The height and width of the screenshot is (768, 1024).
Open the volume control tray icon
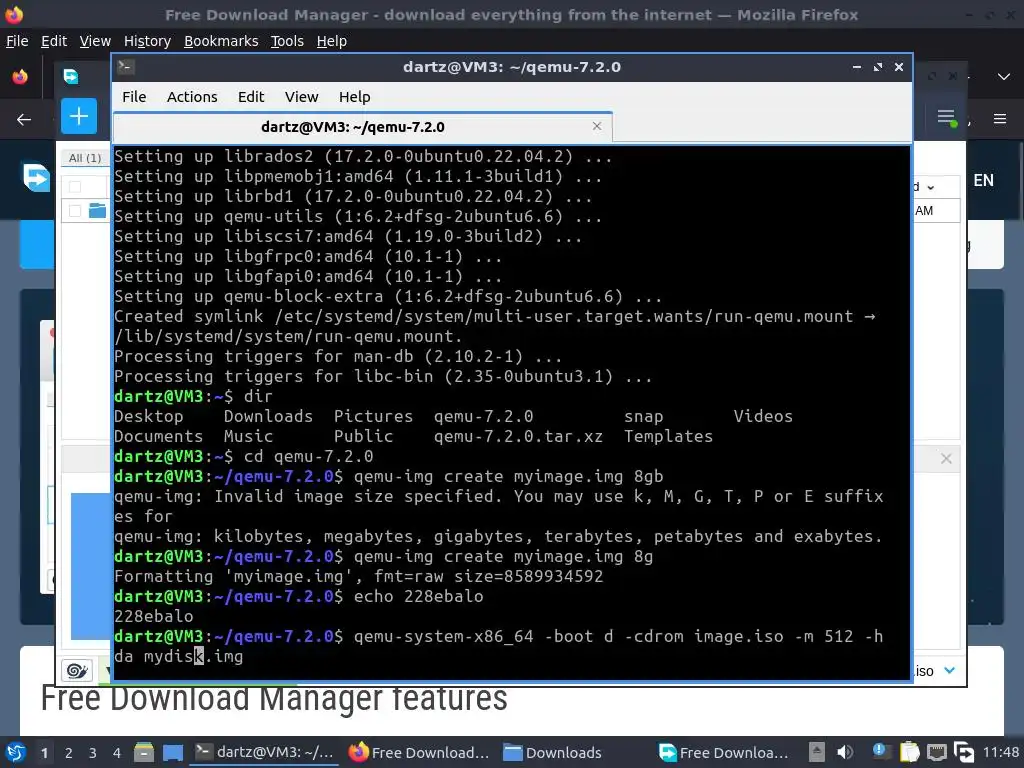point(845,752)
